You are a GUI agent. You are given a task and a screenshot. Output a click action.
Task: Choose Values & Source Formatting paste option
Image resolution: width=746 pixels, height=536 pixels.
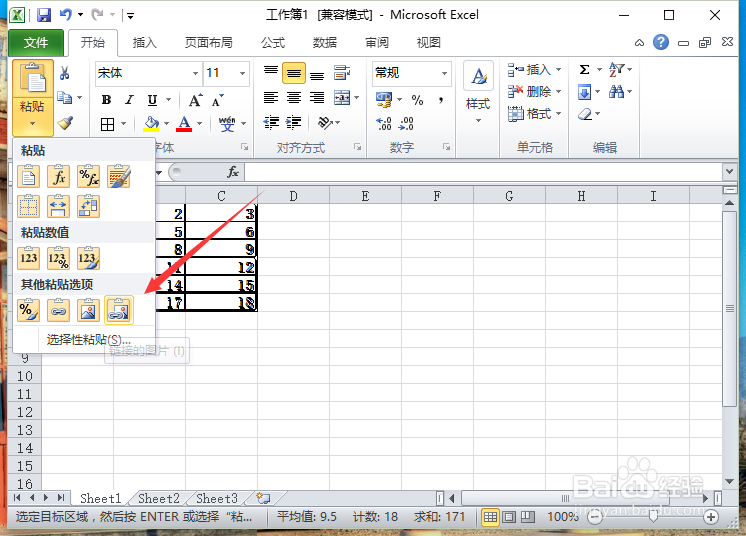[88, 258]
